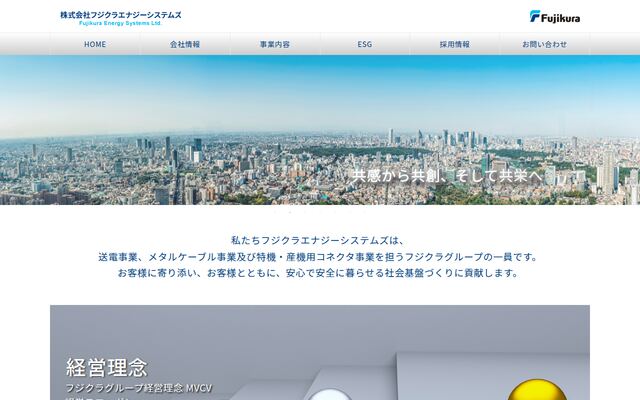Go to the HOME menu item
640x400 pixels.
95,44
